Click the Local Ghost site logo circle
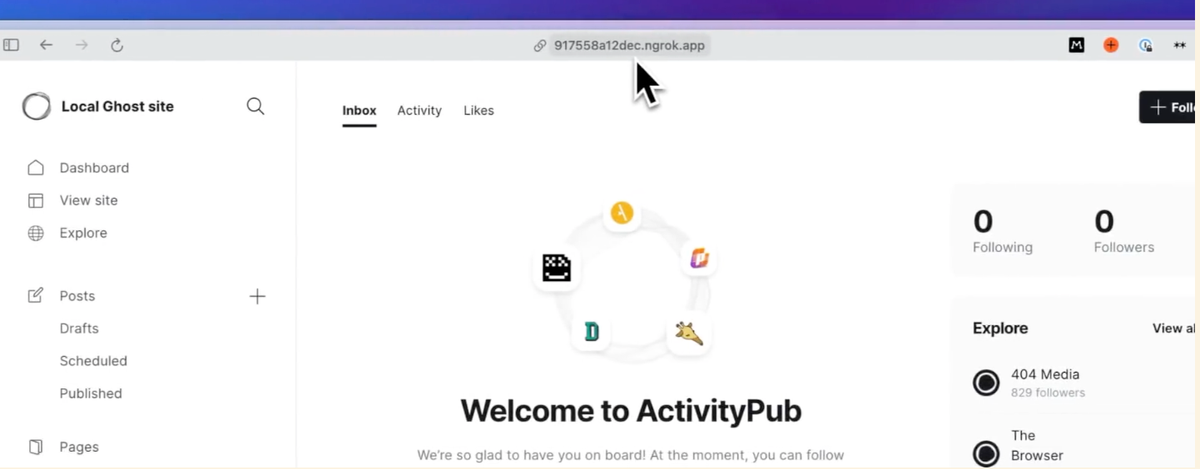Screen dimensions: 1200x469 (37, 106)
